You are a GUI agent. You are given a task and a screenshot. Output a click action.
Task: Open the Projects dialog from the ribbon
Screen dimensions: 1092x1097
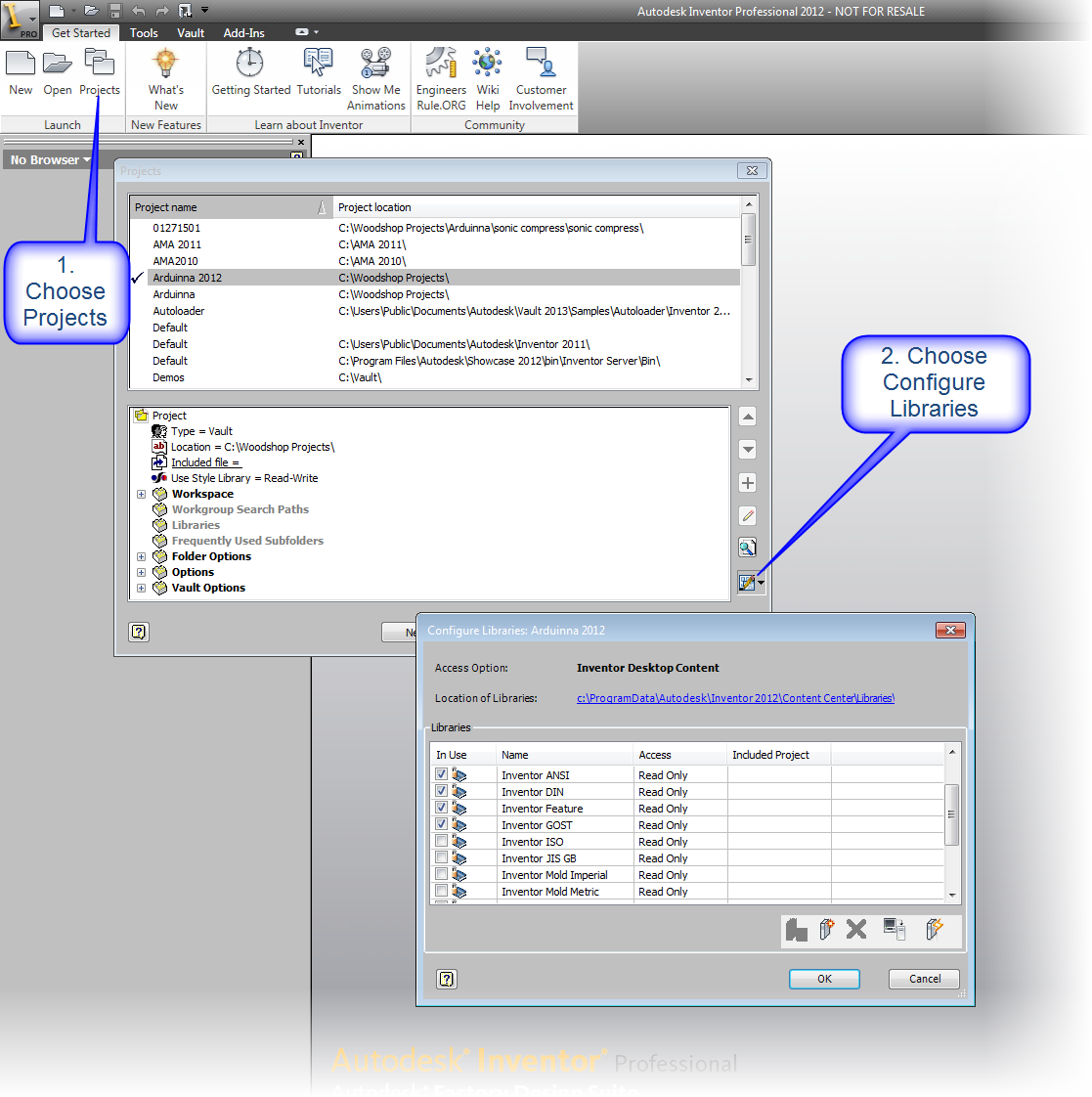(x=100, y=63)
